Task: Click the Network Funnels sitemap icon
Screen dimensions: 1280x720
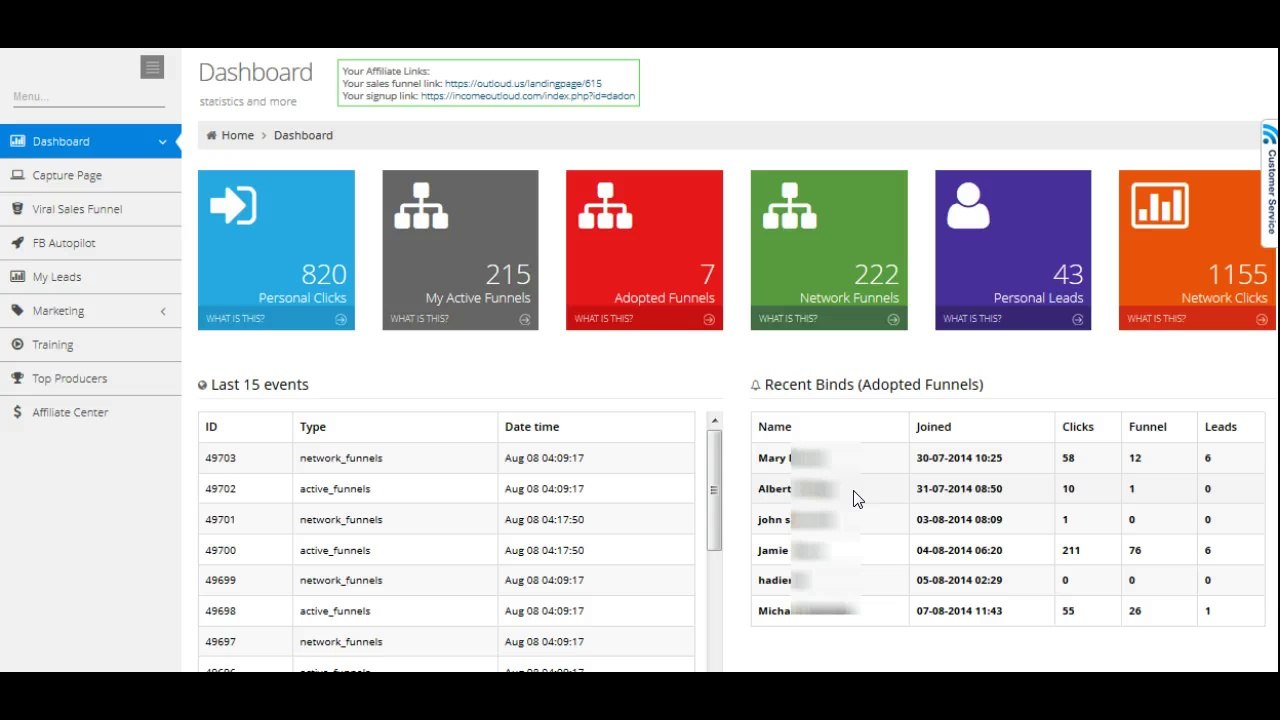Action: [x=790, y=205]
